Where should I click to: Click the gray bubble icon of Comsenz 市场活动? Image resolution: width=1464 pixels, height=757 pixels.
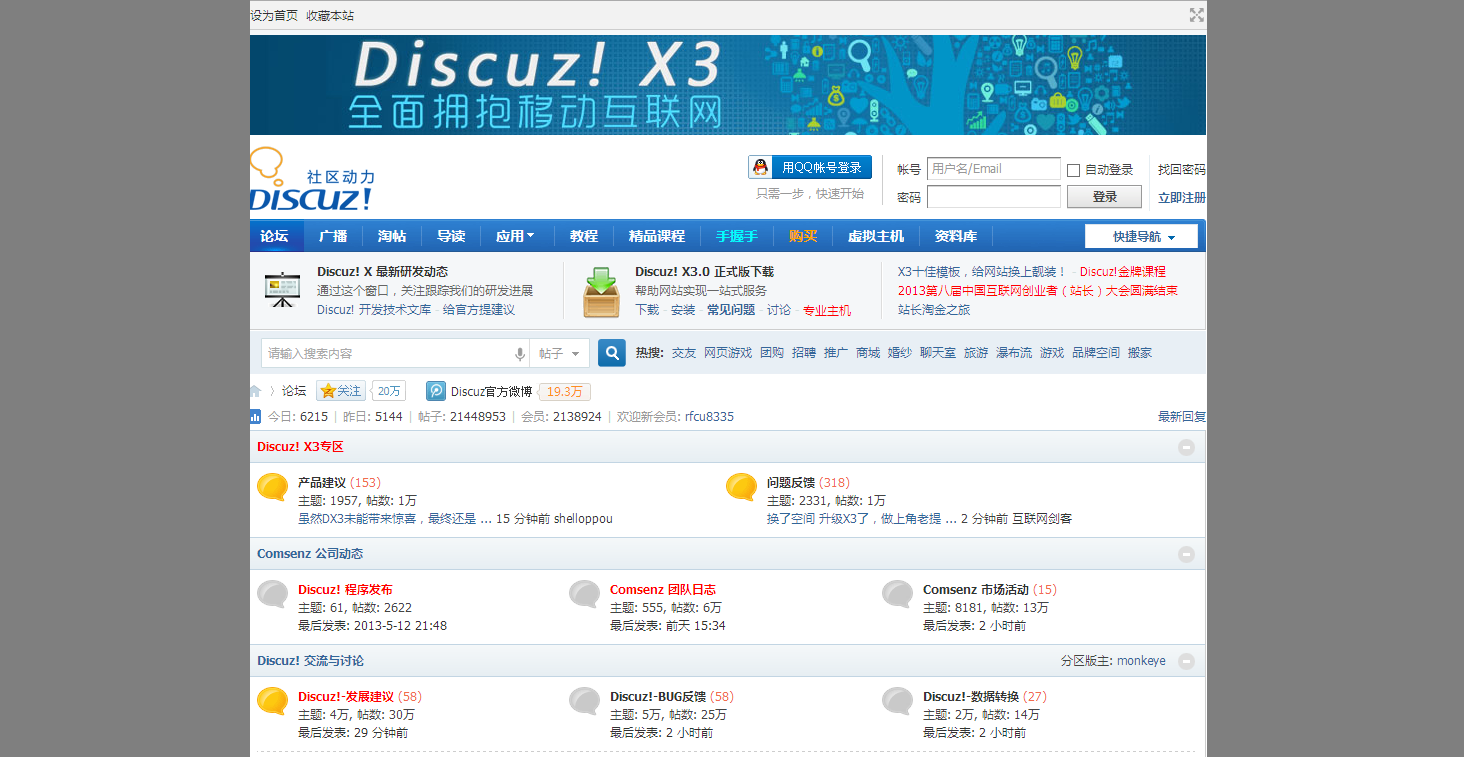pyautogui.click(x=898, y=594)
